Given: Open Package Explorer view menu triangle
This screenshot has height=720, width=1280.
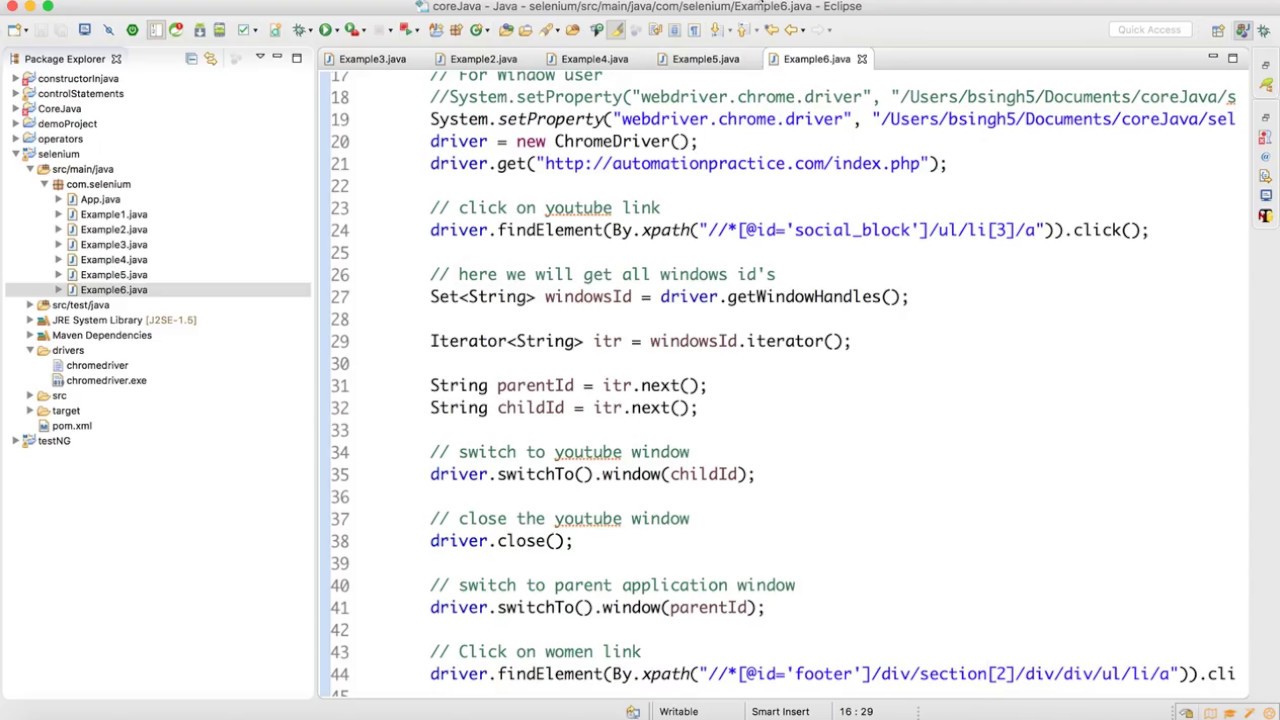Looking at the screenshot, I should (x=260, y=57).
